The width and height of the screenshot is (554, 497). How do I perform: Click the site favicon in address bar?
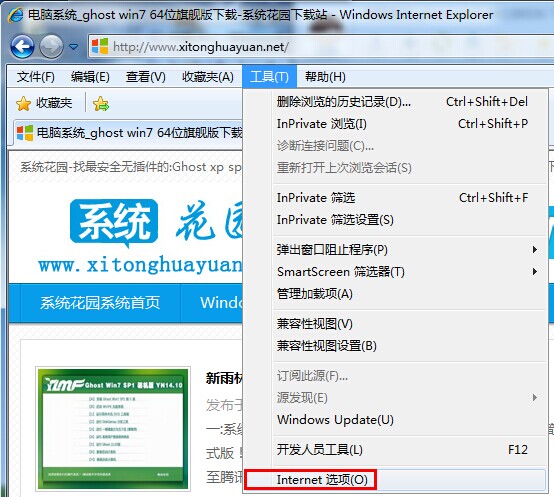[x=100, y=47]
